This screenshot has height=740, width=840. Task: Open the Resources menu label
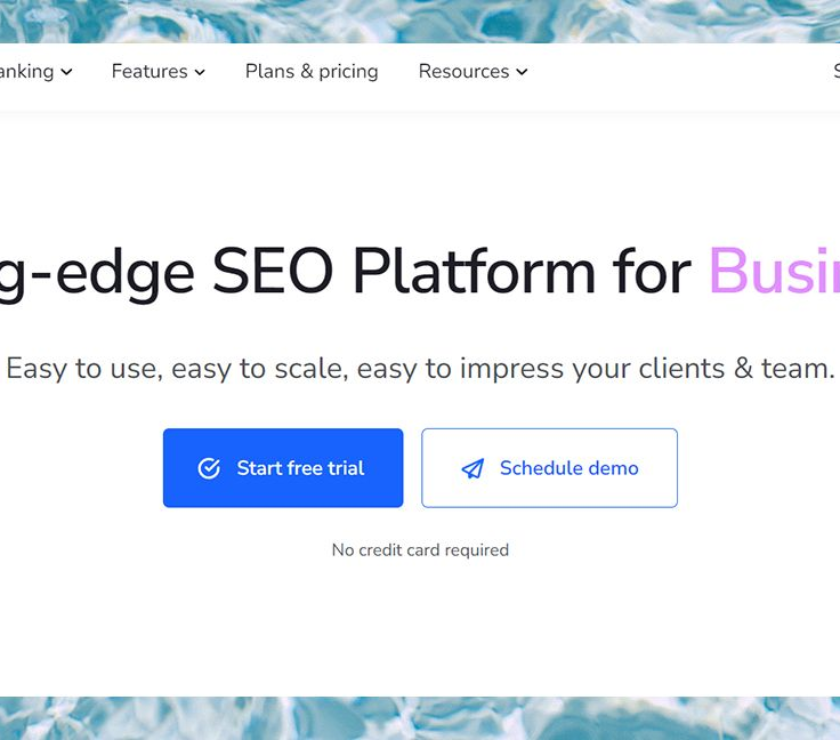(x=463, y=71)
